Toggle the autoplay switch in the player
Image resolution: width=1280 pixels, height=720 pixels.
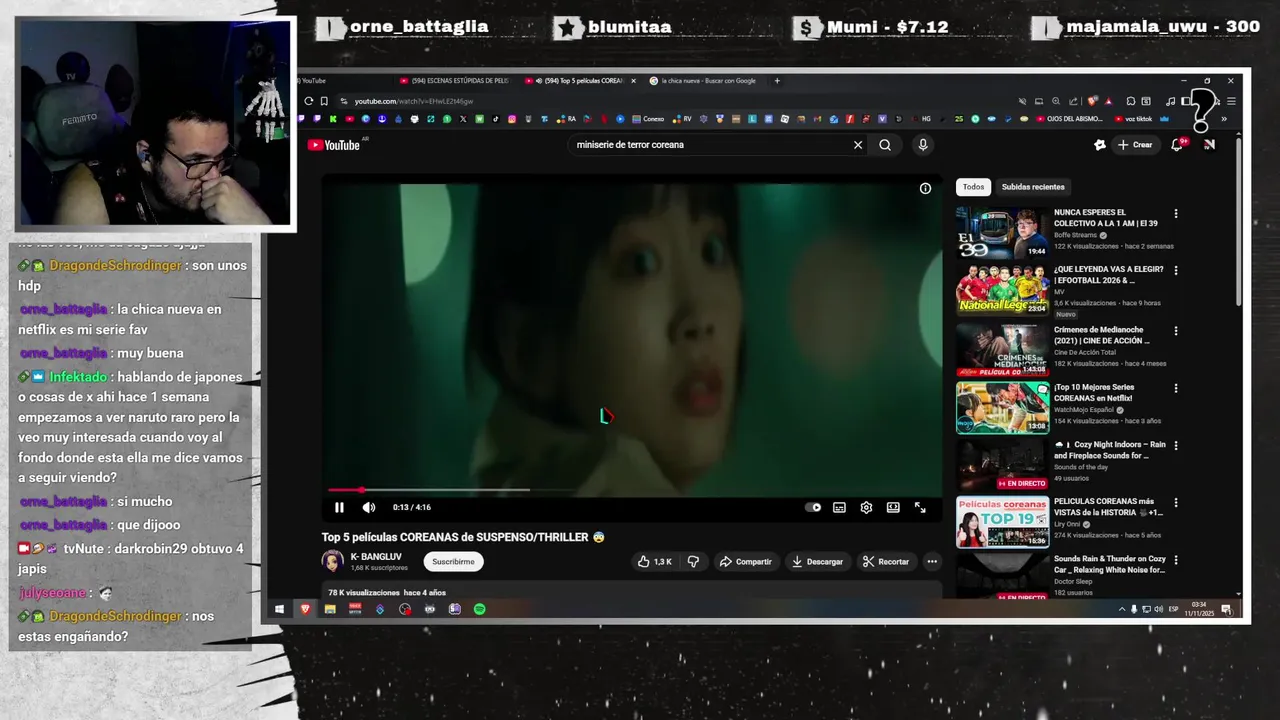[x=814, y=508]
